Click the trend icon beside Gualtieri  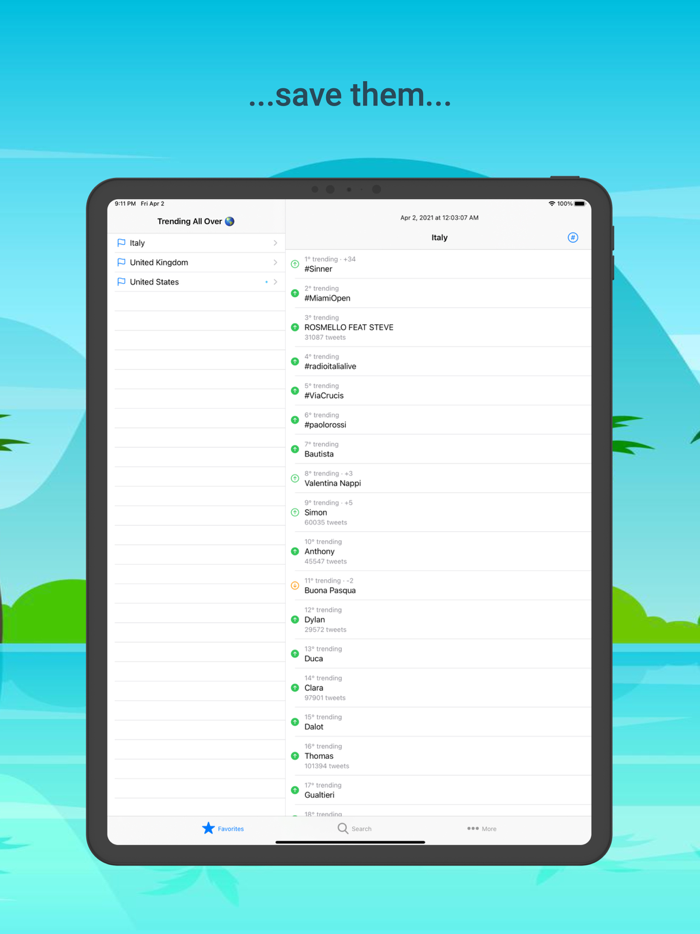point(295,790)
